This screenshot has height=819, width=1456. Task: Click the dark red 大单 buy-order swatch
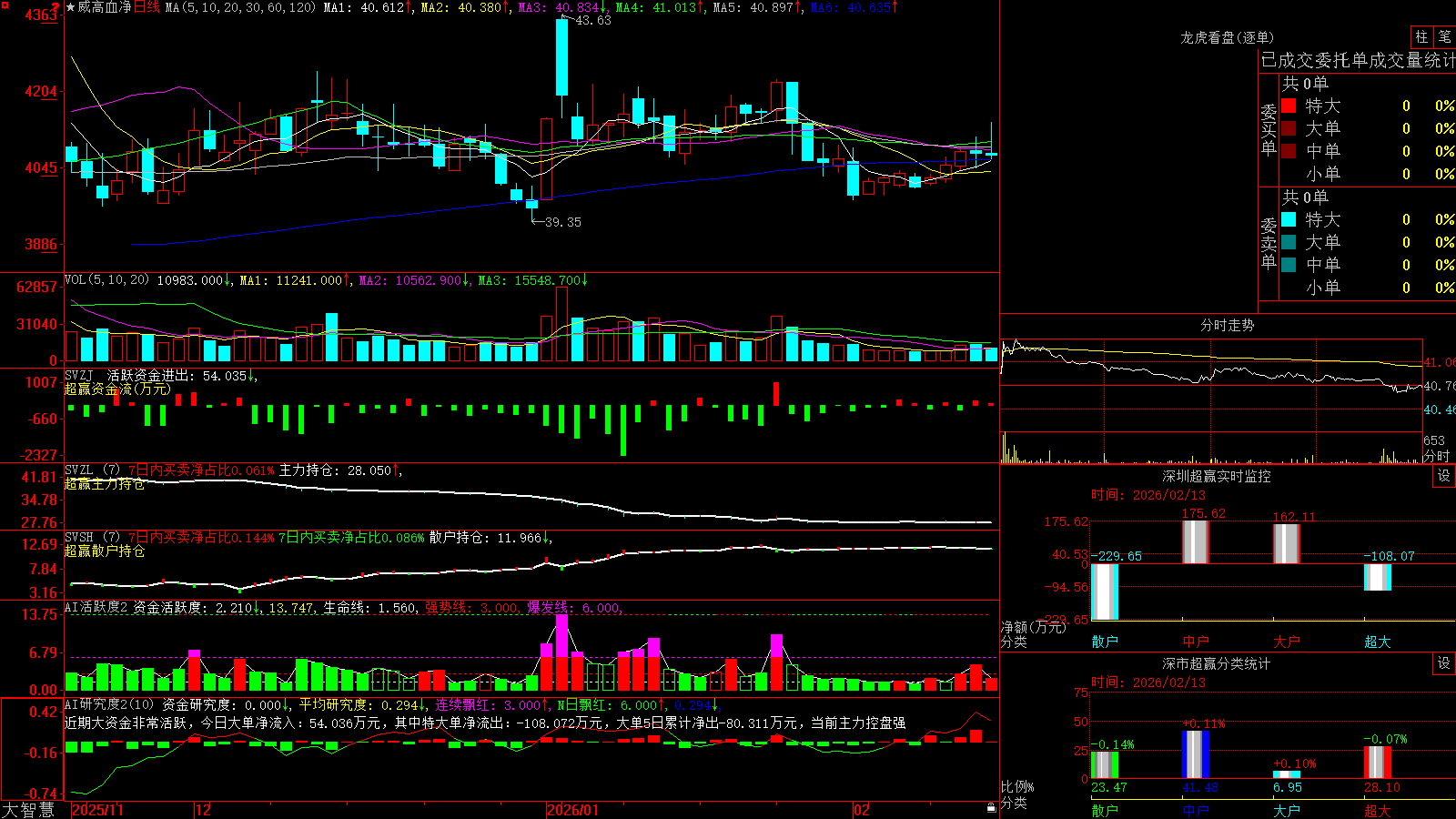point(1289,128)
